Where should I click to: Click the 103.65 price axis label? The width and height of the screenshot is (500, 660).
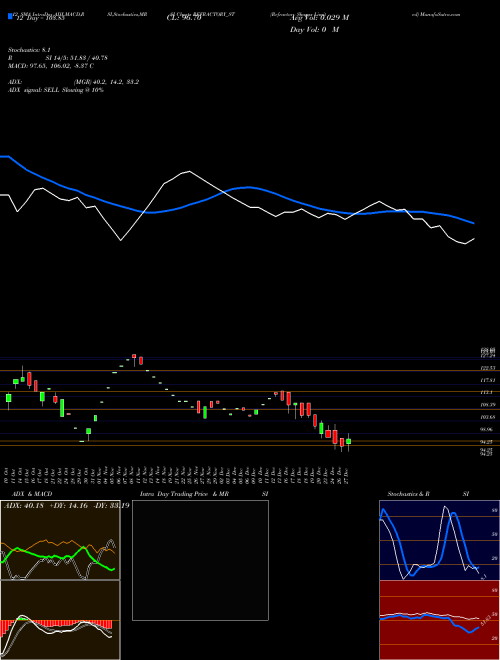487,417
